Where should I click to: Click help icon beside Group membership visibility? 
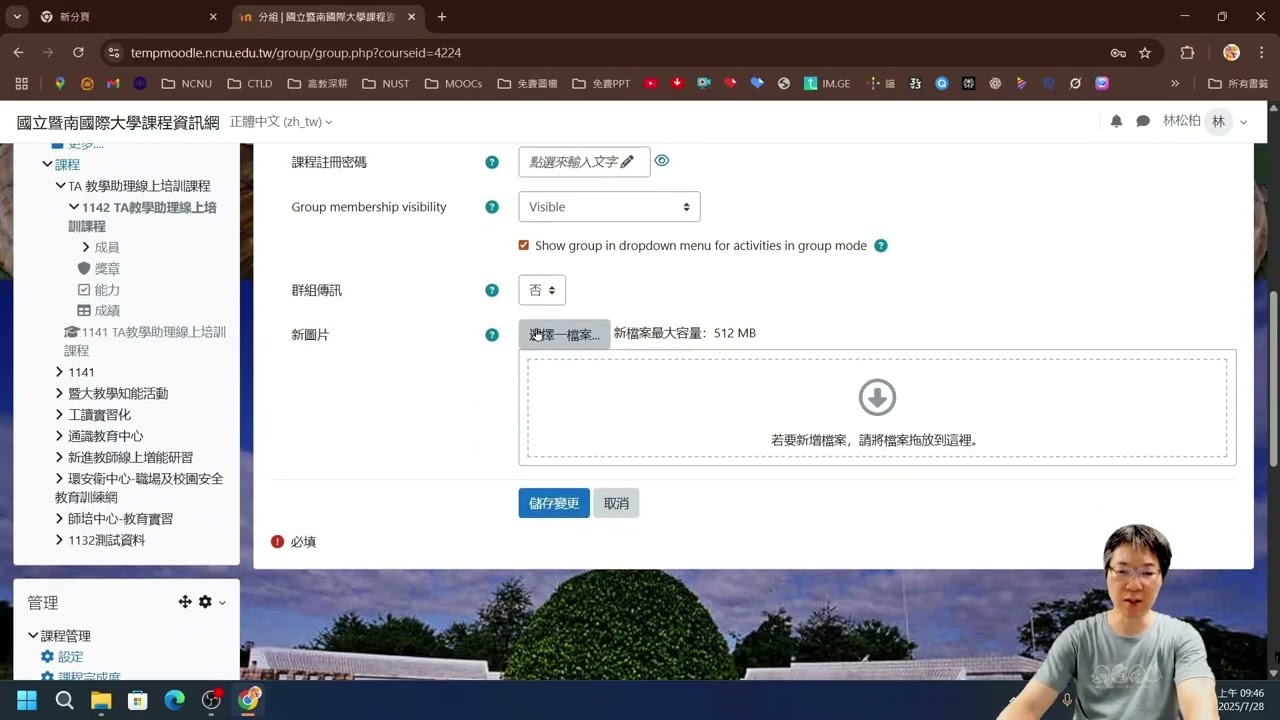click(x=492, y=207)
